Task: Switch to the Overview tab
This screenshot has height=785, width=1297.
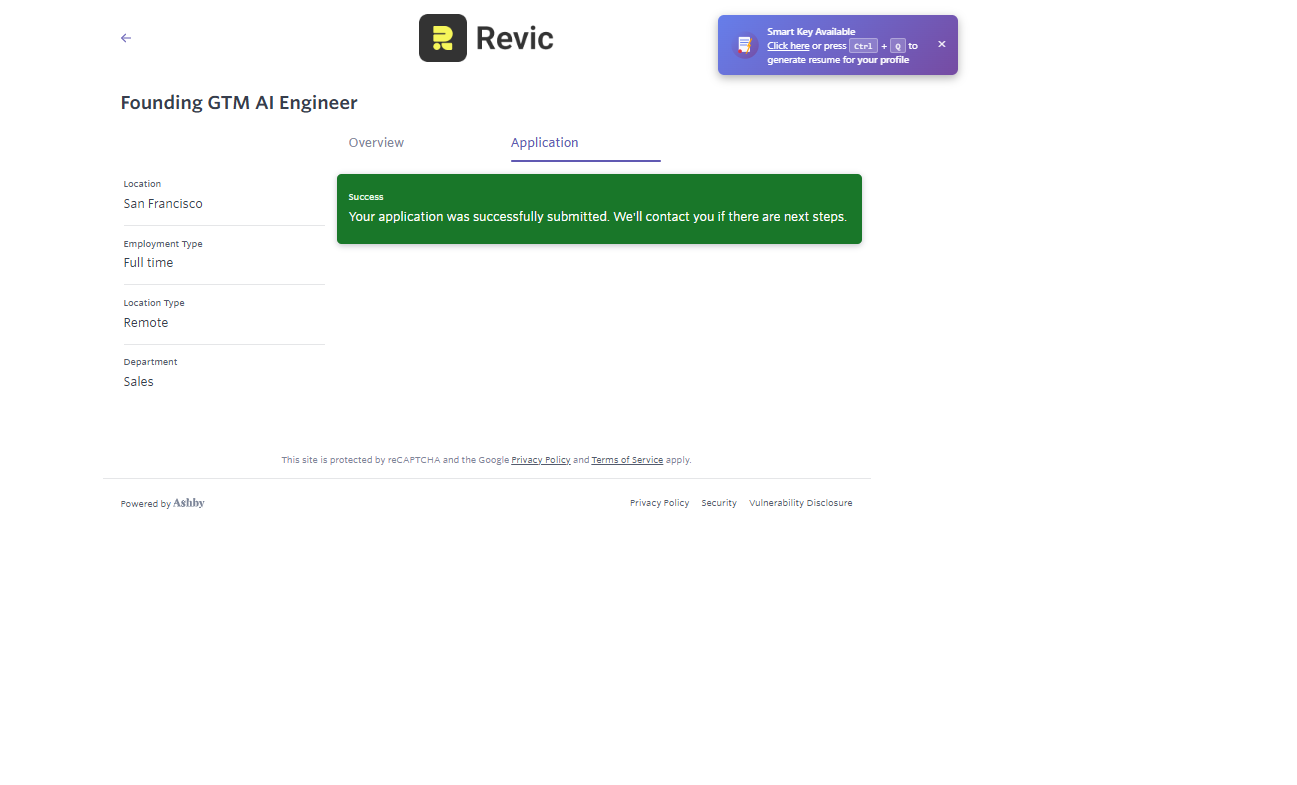Action: [376, 143]
